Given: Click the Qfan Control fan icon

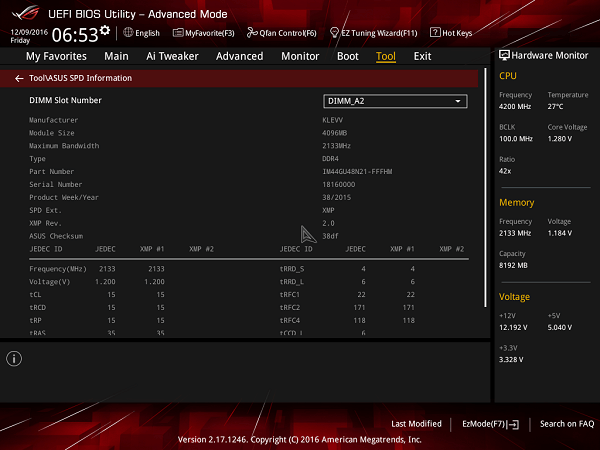Looking at the screenshot, I should 252,33.
